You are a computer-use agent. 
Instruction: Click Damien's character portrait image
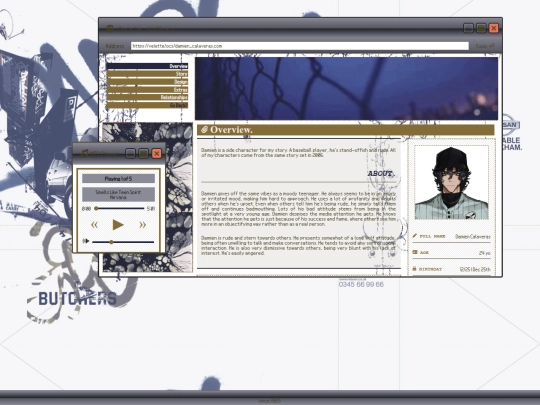click(x=451, y=183)
